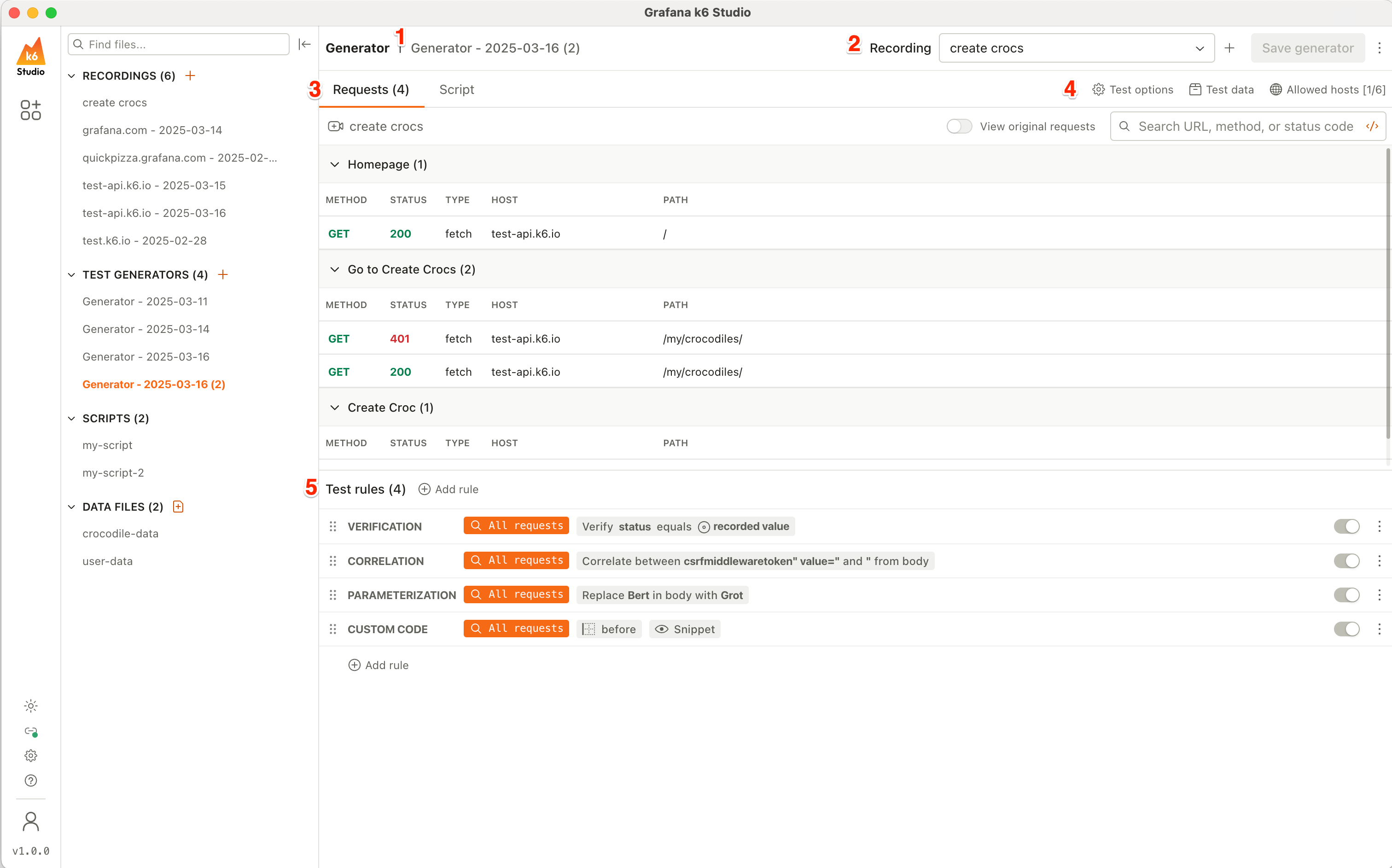Screen dimensions: 1392x868
Task: Open the Test data panel
Action: (x=1222, y=89)
